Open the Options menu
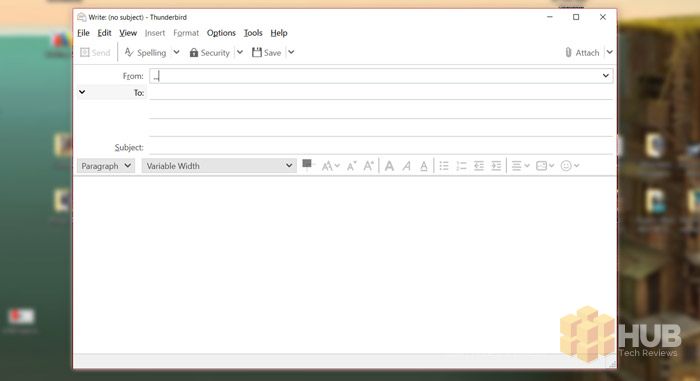This screenshot has width=700, height=381. click(x=221, y=33)
